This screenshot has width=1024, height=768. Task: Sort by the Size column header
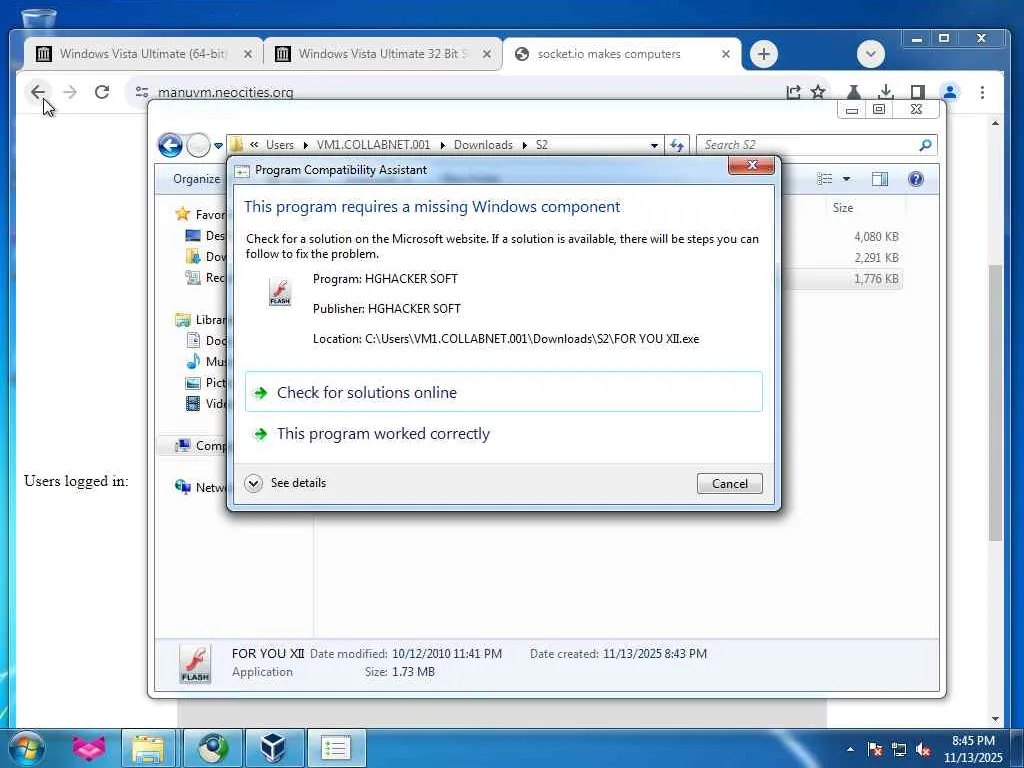coord(842,208)
